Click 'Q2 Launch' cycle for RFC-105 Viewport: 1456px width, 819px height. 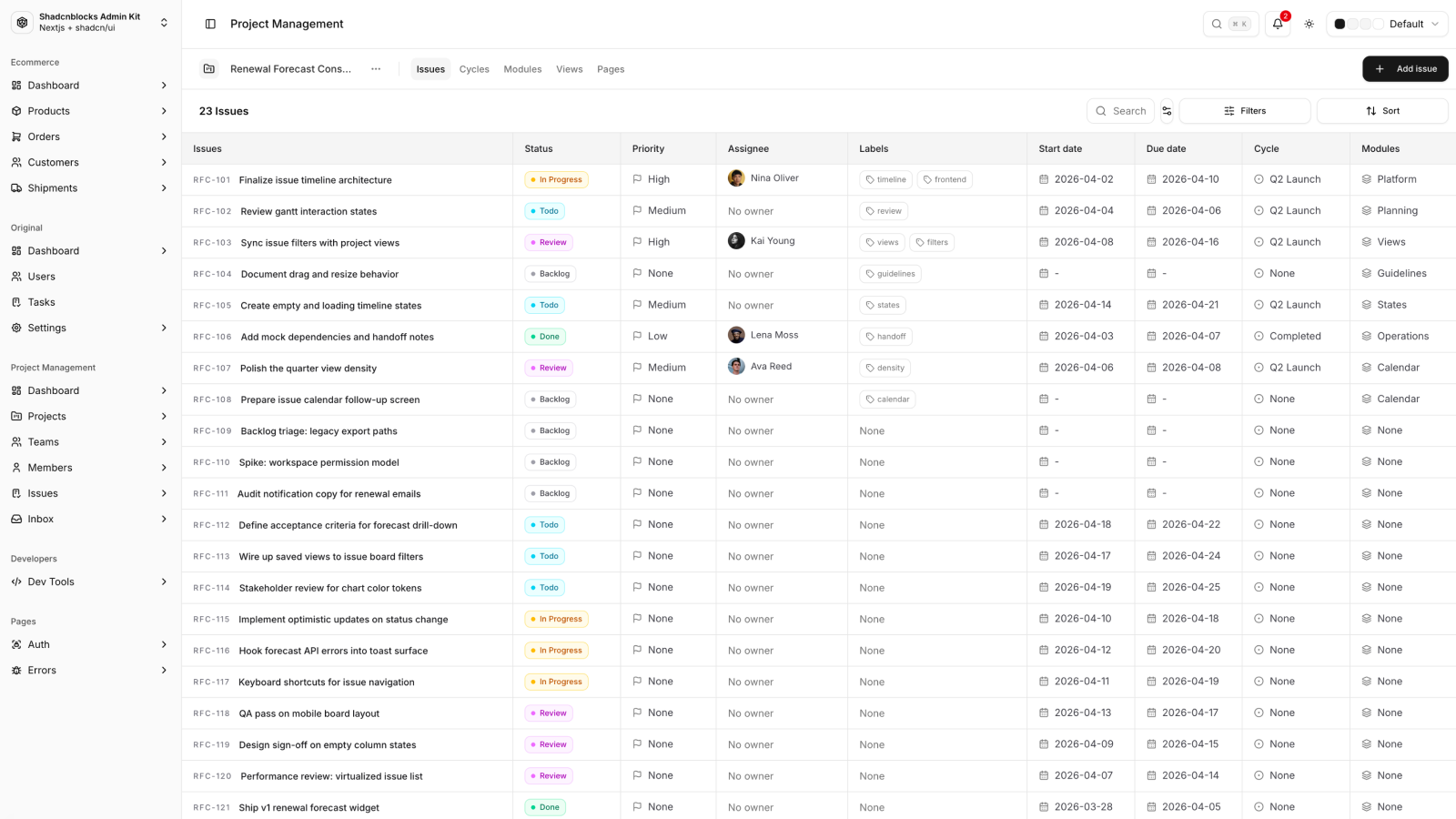[1295, 305]
